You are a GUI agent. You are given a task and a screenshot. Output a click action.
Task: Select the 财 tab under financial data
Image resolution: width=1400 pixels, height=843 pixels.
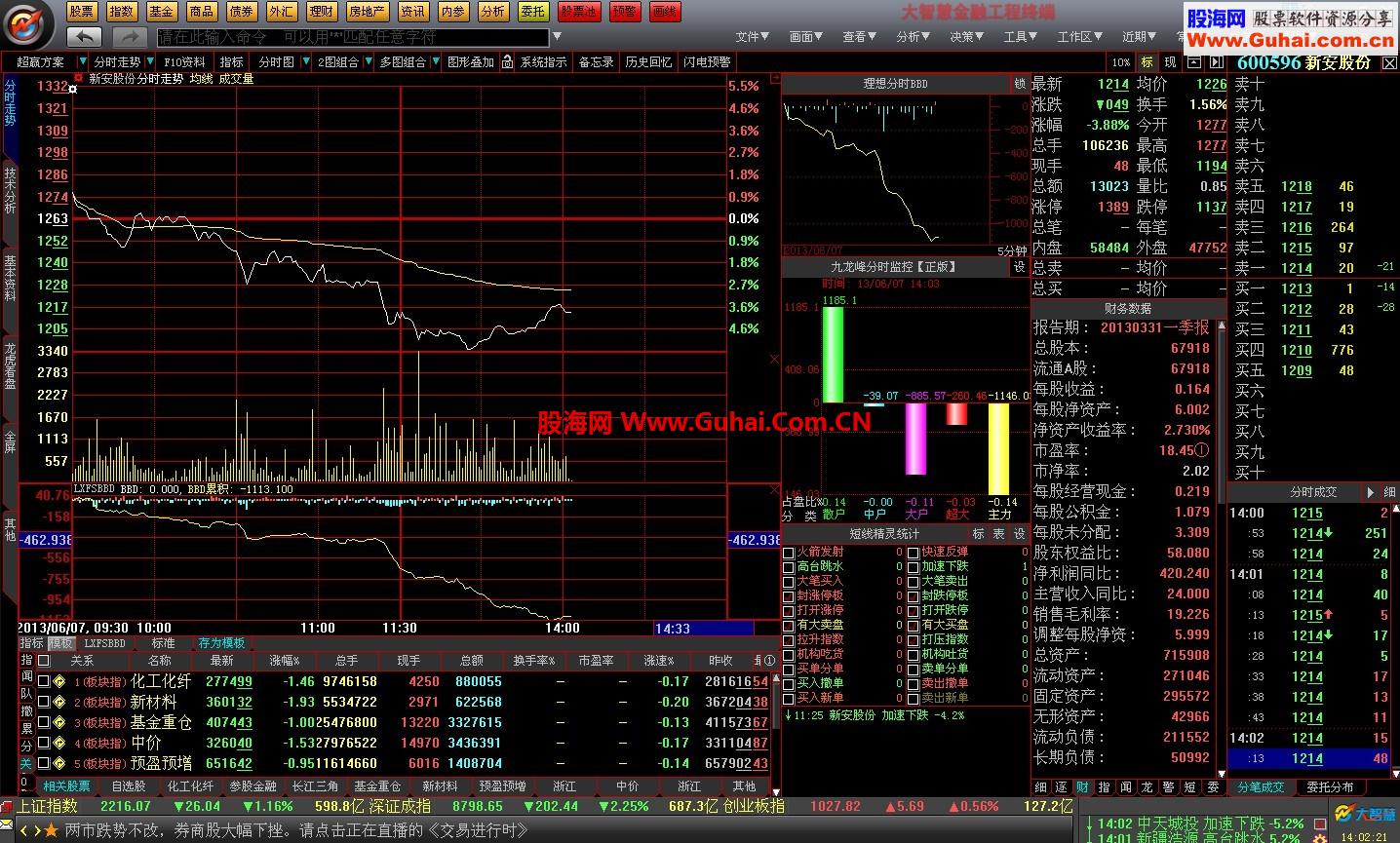(x=1082, y=786)
